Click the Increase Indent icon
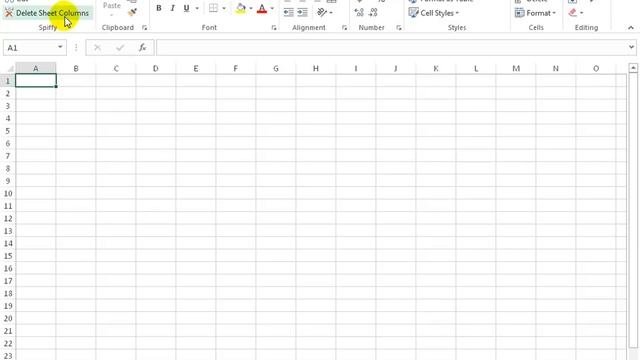Screen dimensions: 640x360 pyautogui.click(x=302, y=13)
